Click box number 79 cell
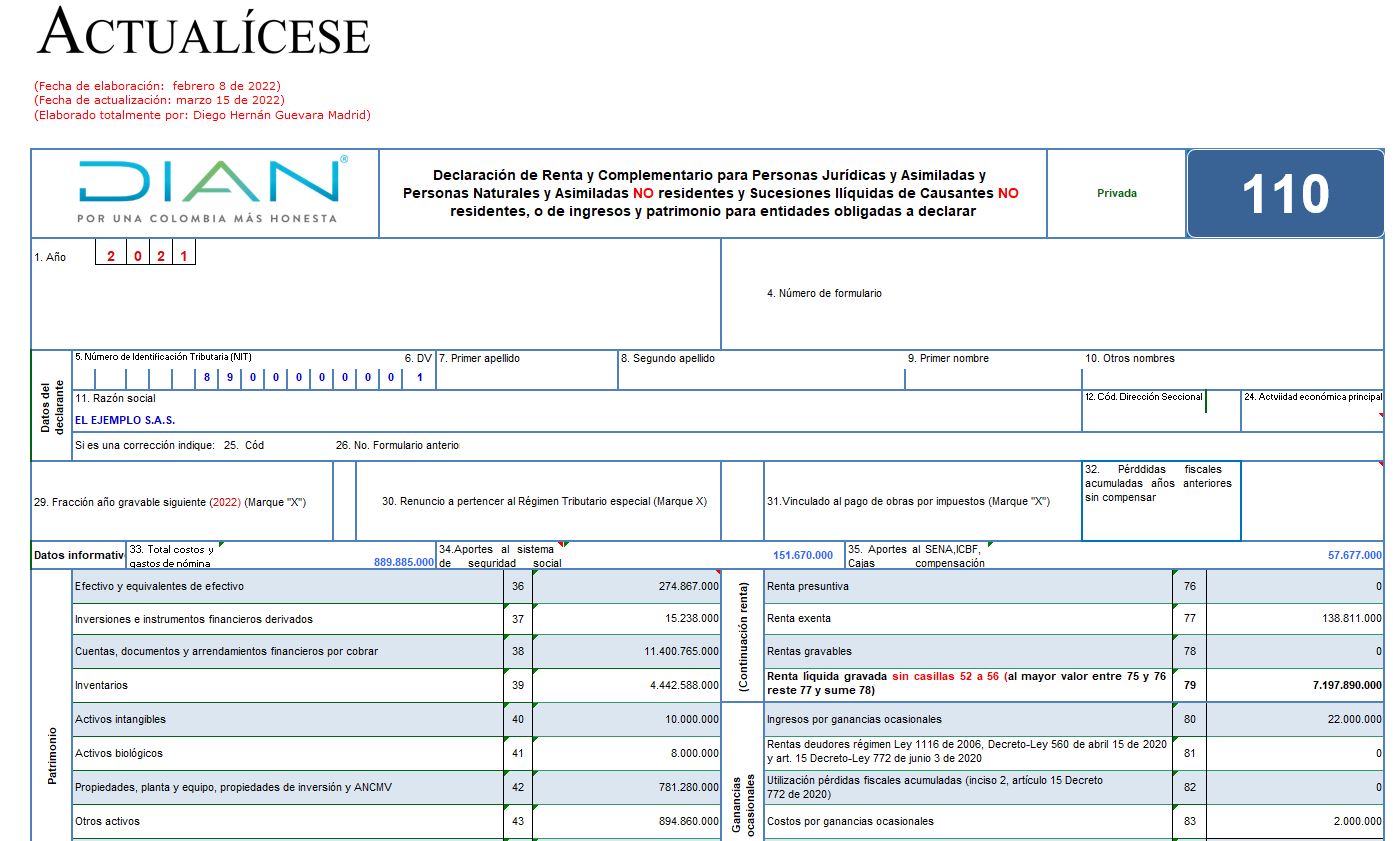This screenshot has height=841, width=1393. [1189, 685]
